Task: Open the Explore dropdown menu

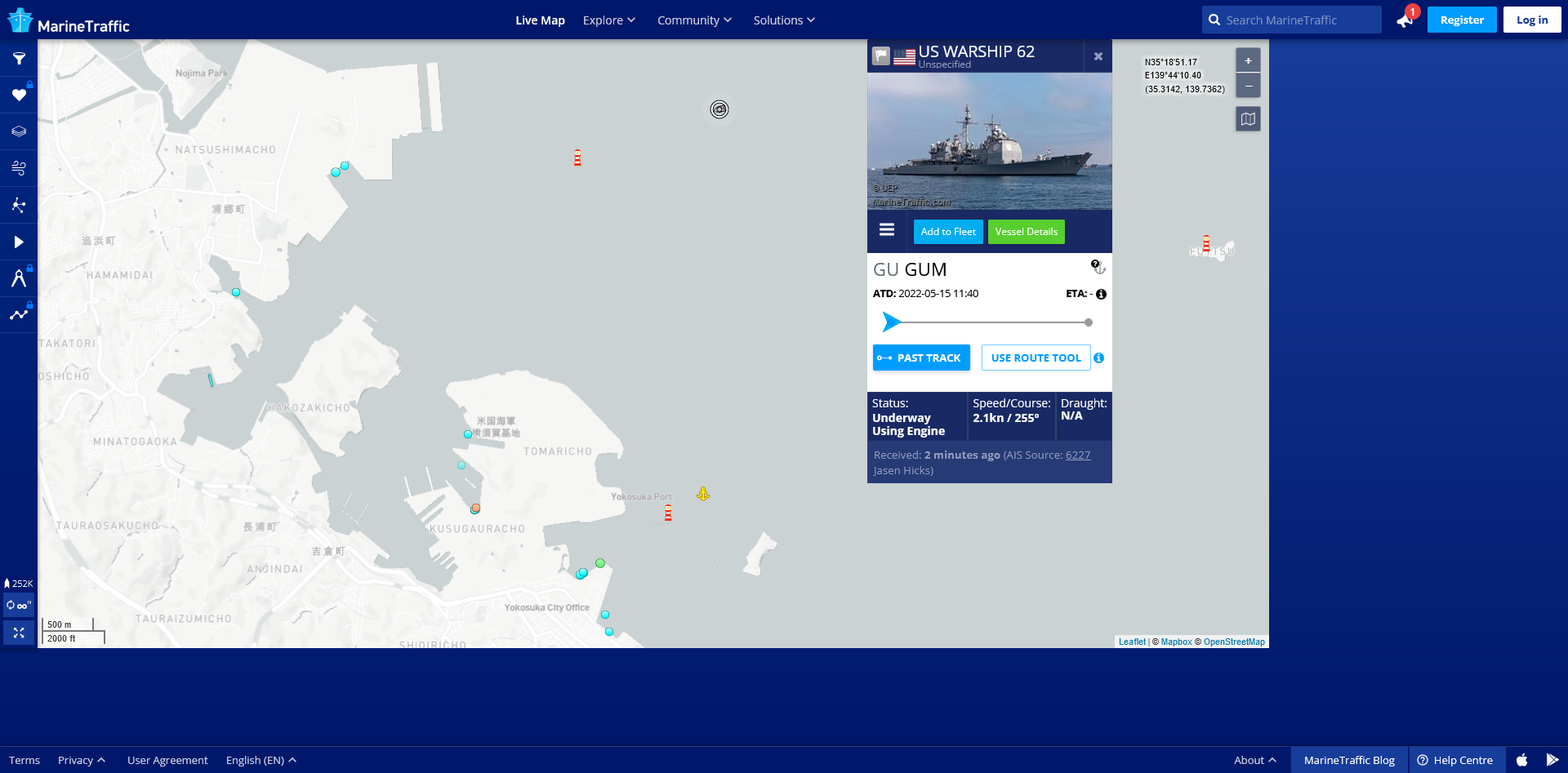Action: (x=609, y=20)
